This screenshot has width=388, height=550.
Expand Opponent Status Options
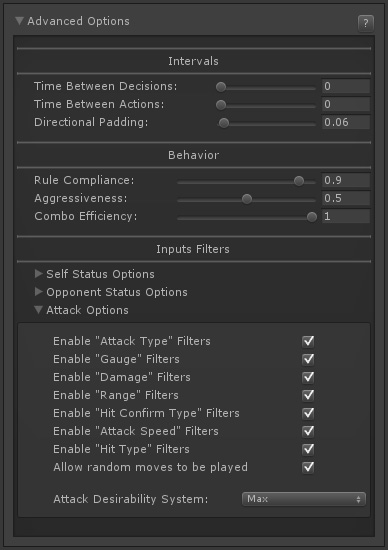(39, 292)
